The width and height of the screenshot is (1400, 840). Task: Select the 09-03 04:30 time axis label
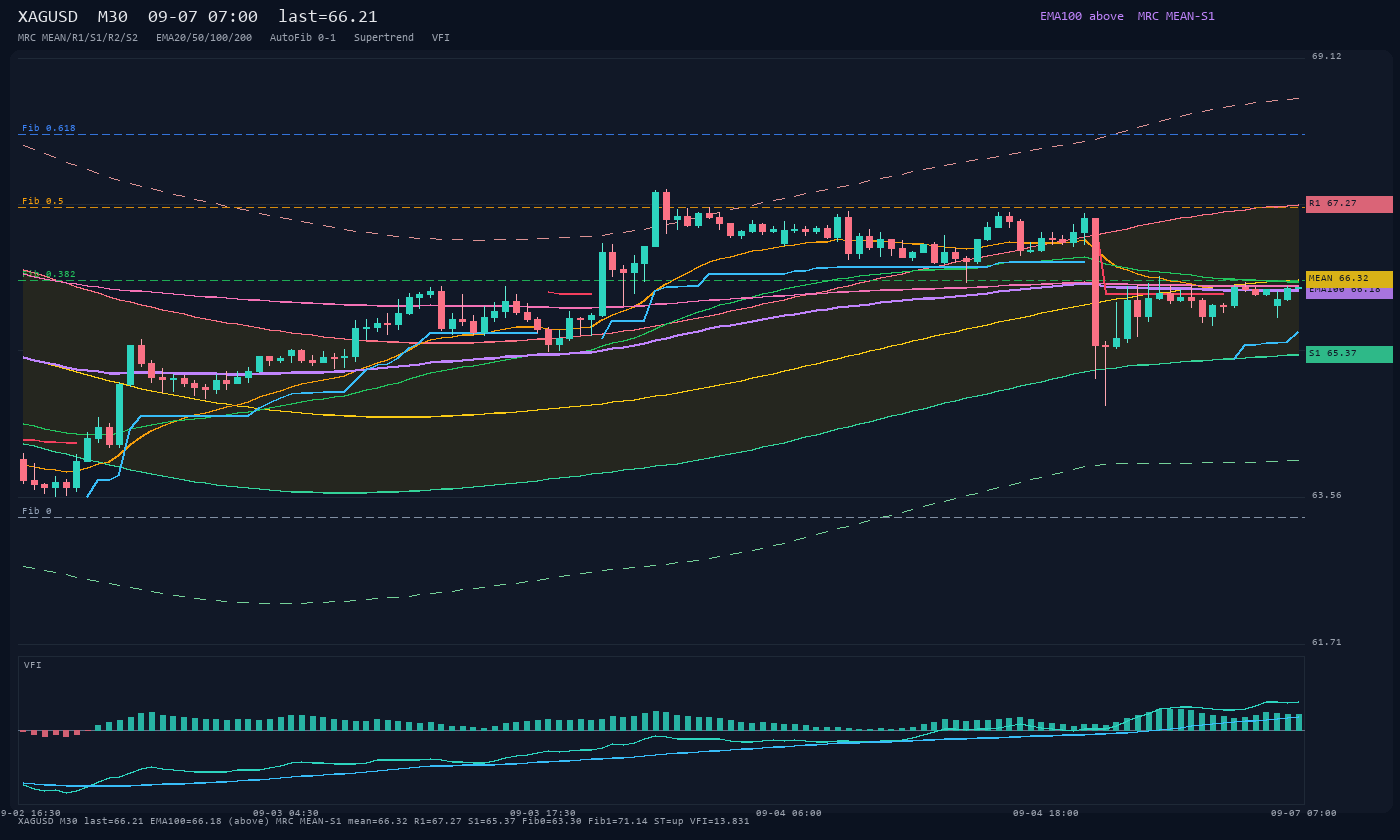(286, 813)
